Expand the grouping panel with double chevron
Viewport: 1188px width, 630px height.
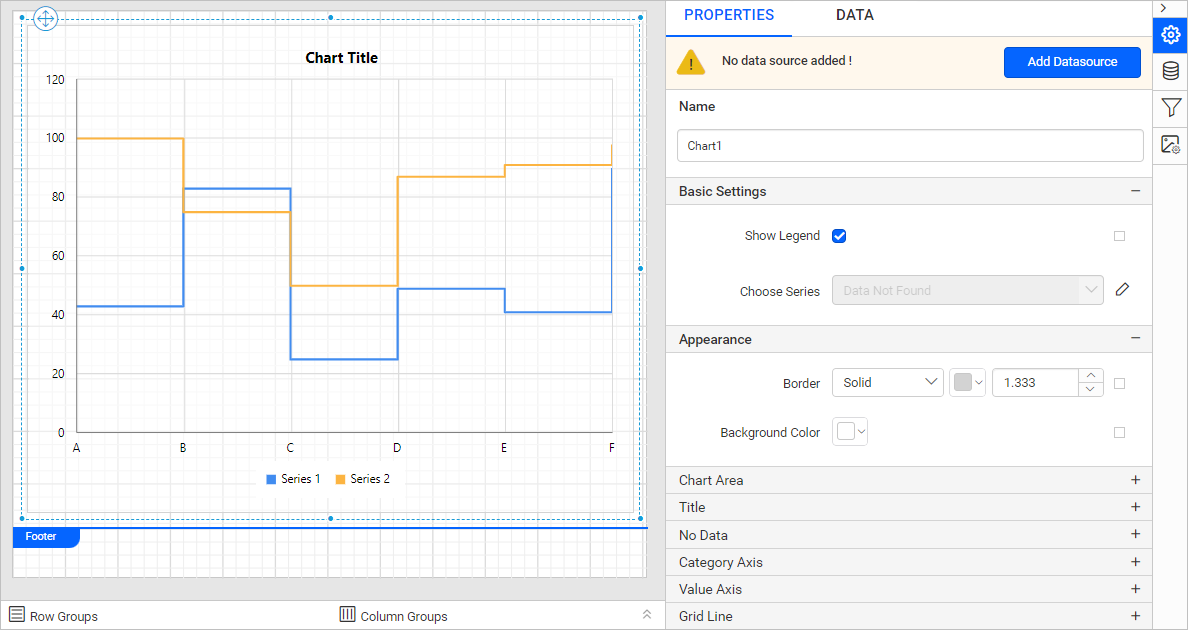coord(647,615)
